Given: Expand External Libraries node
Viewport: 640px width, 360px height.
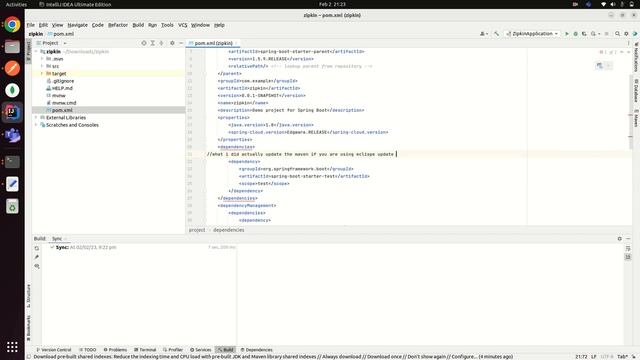Looking at the screenshot, I should coord(36,118).
